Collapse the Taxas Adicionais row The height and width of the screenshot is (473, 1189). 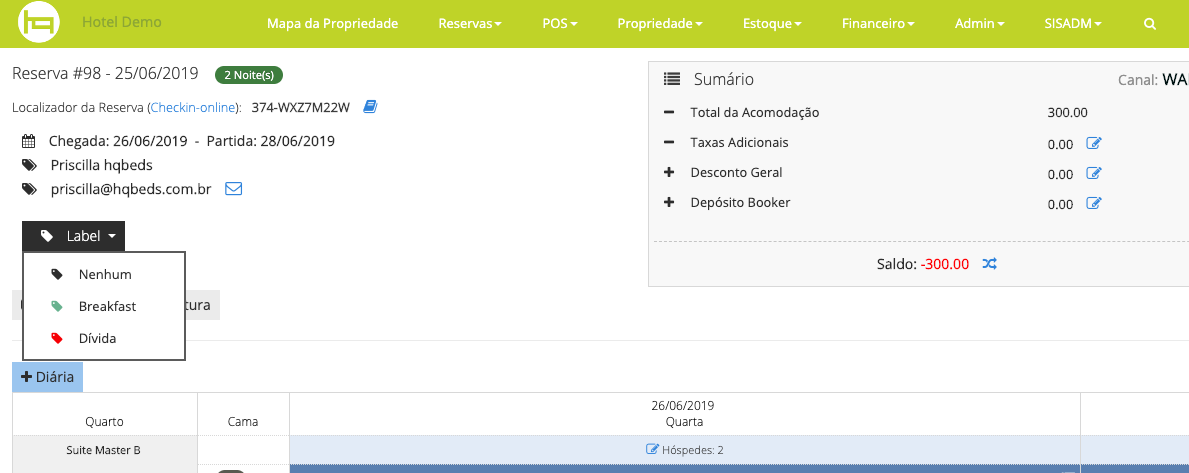[x=669, y=142]
